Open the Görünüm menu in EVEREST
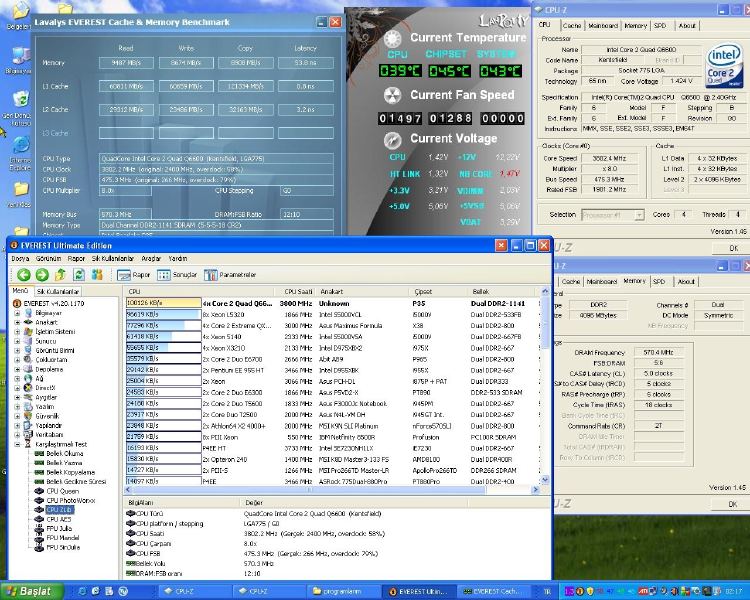Image resolution: width=750 pixels, height=600 pixels. [48, 258]
